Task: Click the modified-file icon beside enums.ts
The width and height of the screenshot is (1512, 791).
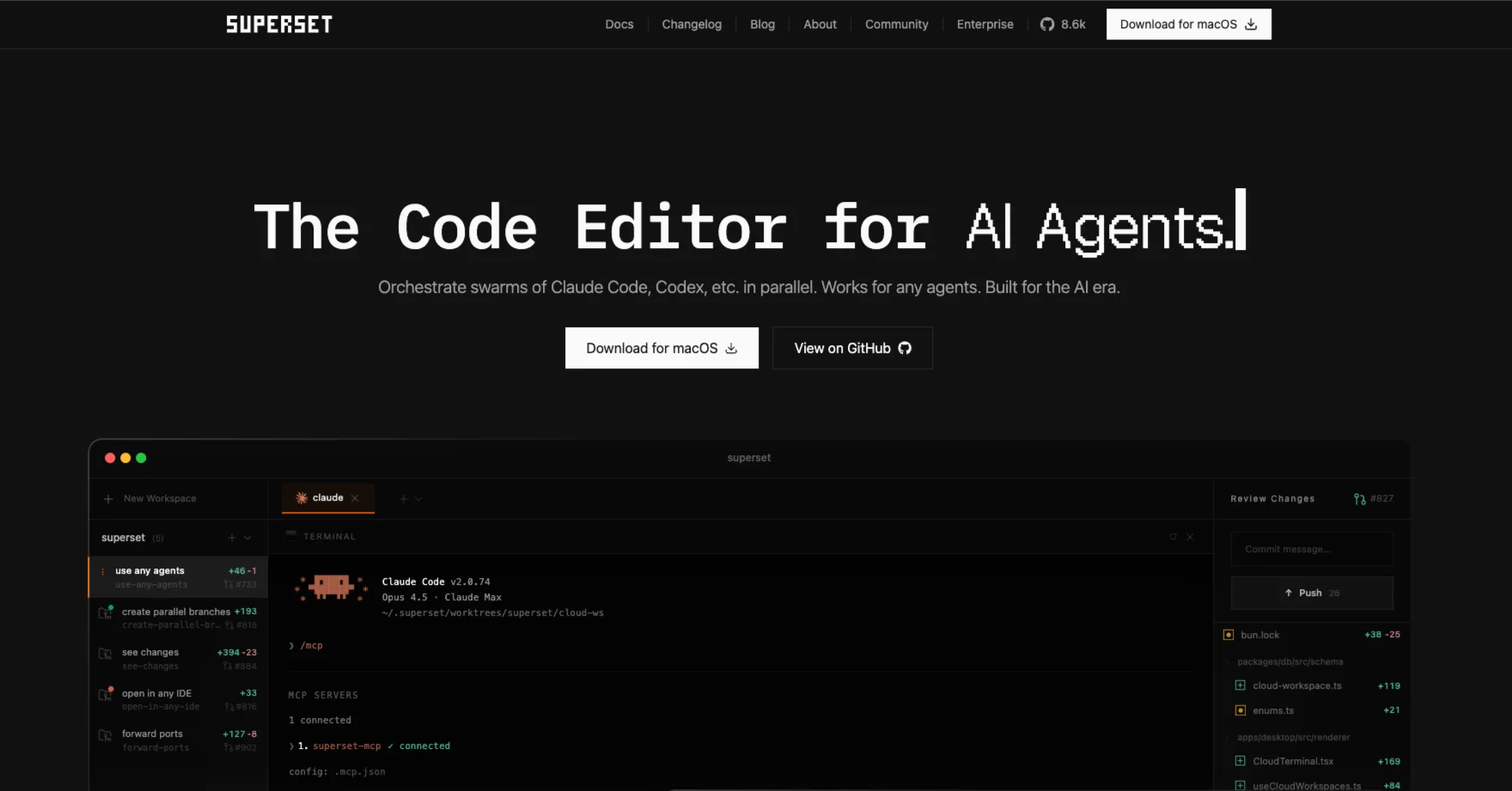Action: 1241,710
